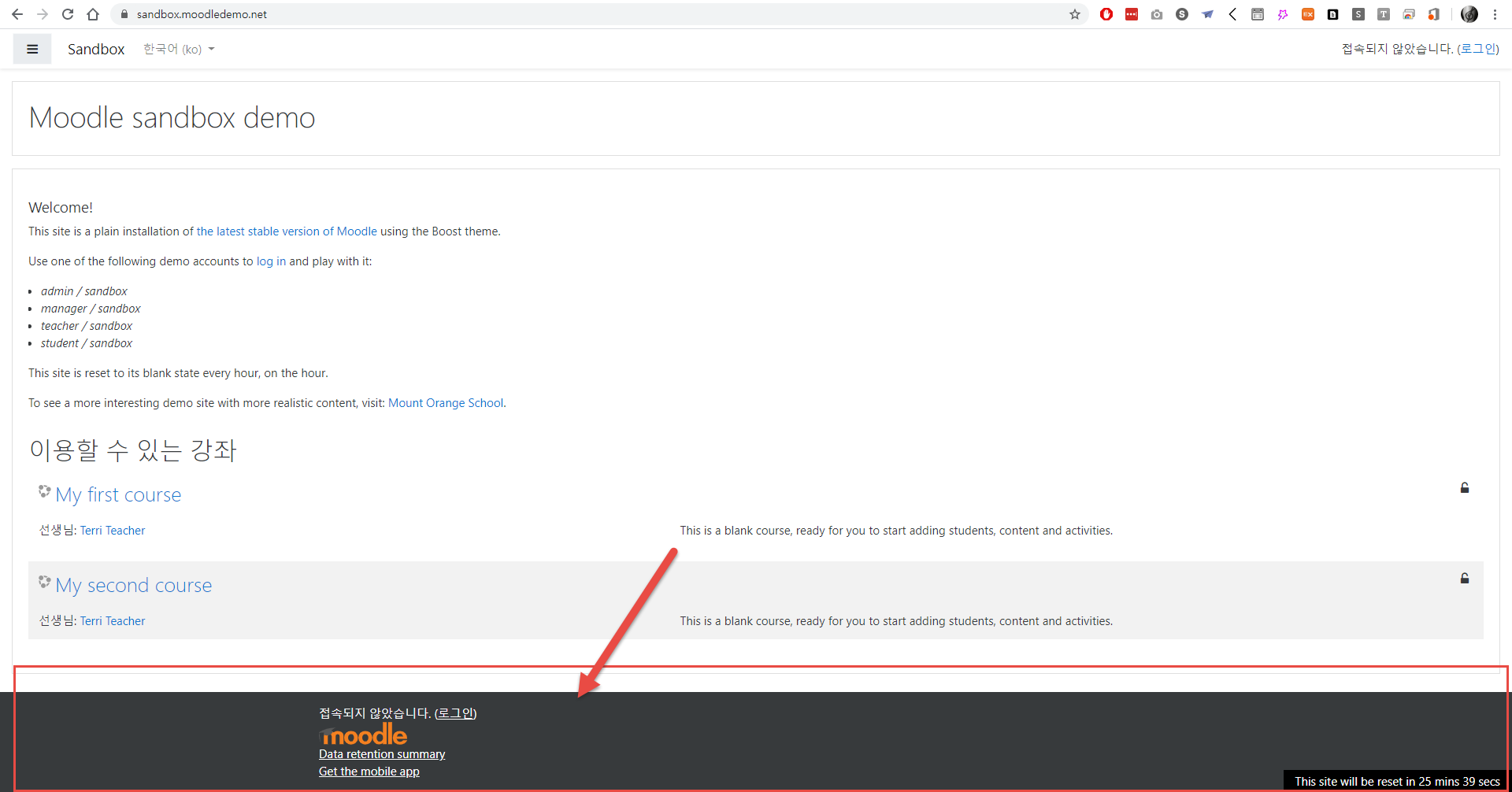Open the Chrome three-dot menu
The width and height of the screenshot is (1512, 792).
pyautogui.click(x=1495, y=14)
